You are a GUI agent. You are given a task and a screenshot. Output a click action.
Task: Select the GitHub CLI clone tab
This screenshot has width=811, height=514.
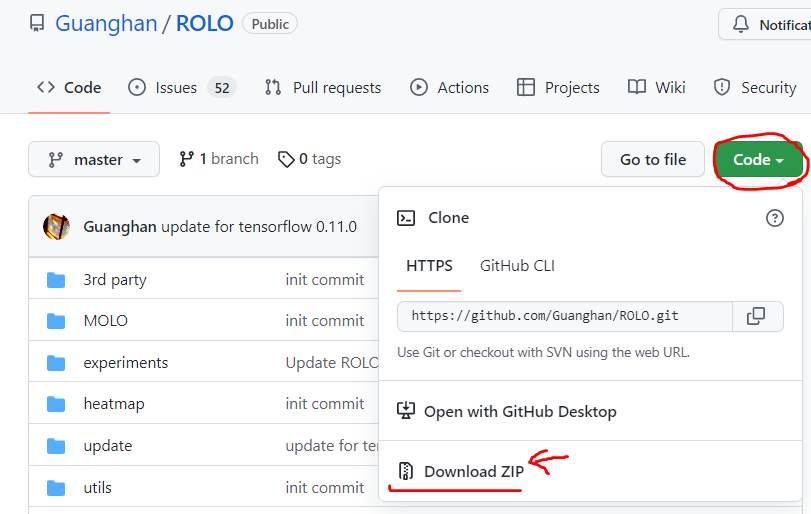coord(517,266)
